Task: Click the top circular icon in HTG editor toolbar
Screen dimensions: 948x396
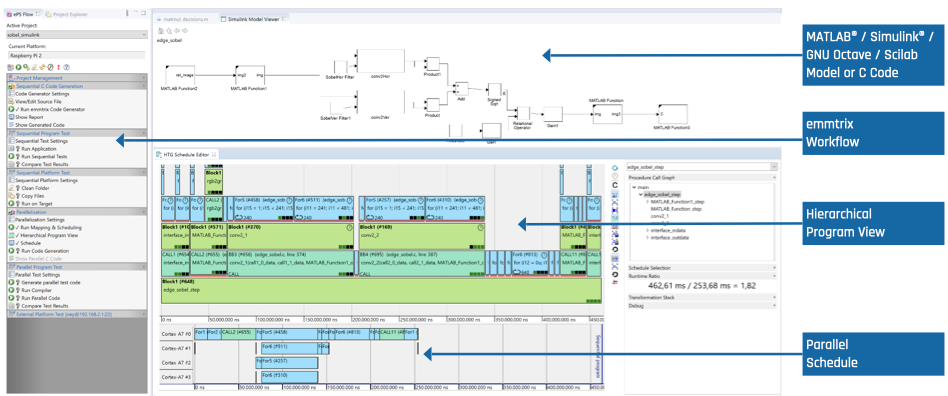Action: pyautogui.click(x=615, y=168)
